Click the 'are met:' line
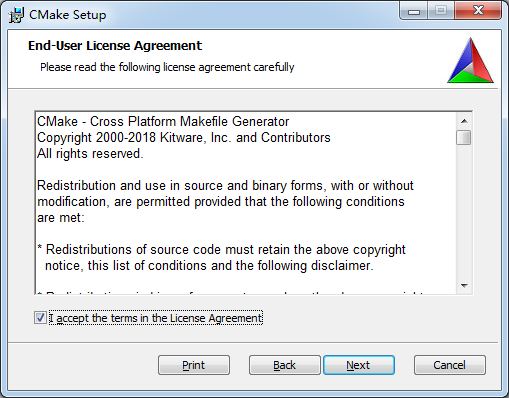The width and height of the screenshot is (509, 398). 61,218
